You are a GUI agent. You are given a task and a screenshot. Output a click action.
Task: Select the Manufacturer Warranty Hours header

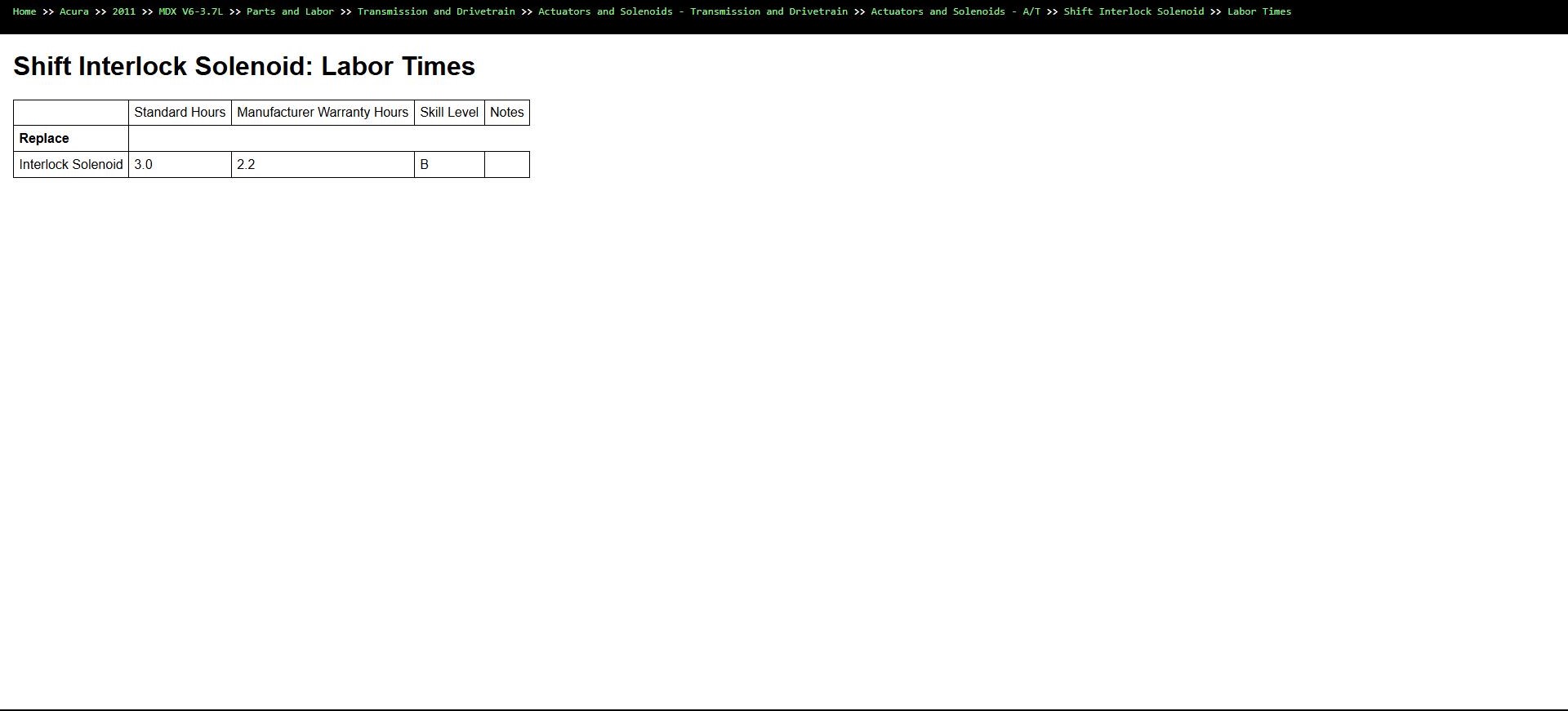coord(323,113)
